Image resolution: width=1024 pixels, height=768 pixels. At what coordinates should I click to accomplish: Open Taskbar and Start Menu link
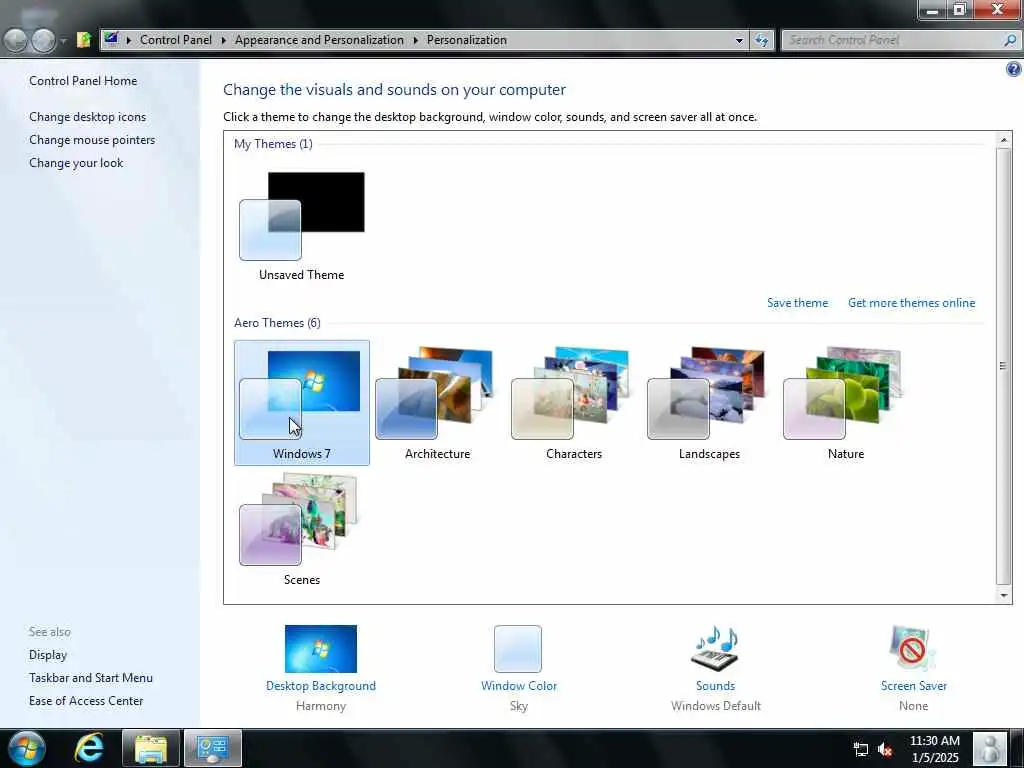(x=91, y=678)
